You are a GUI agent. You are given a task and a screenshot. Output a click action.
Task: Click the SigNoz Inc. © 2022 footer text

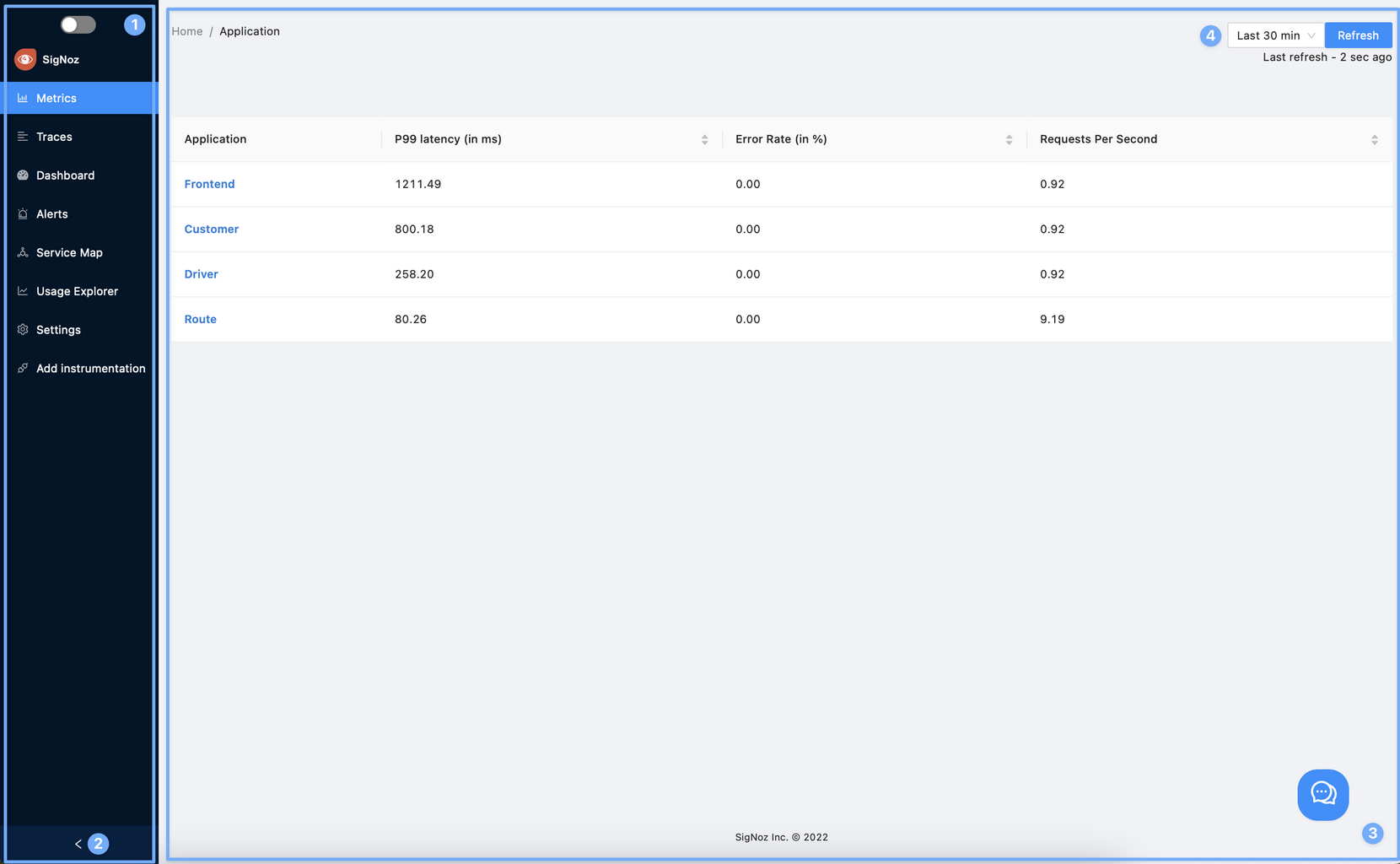pyautogui.click(x=782, y=837)
